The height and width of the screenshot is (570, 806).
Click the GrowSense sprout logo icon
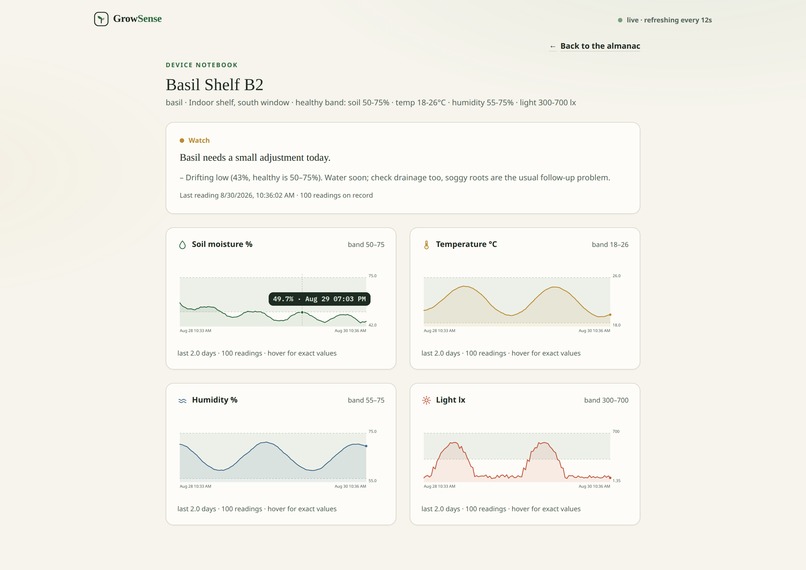[101, 19]
